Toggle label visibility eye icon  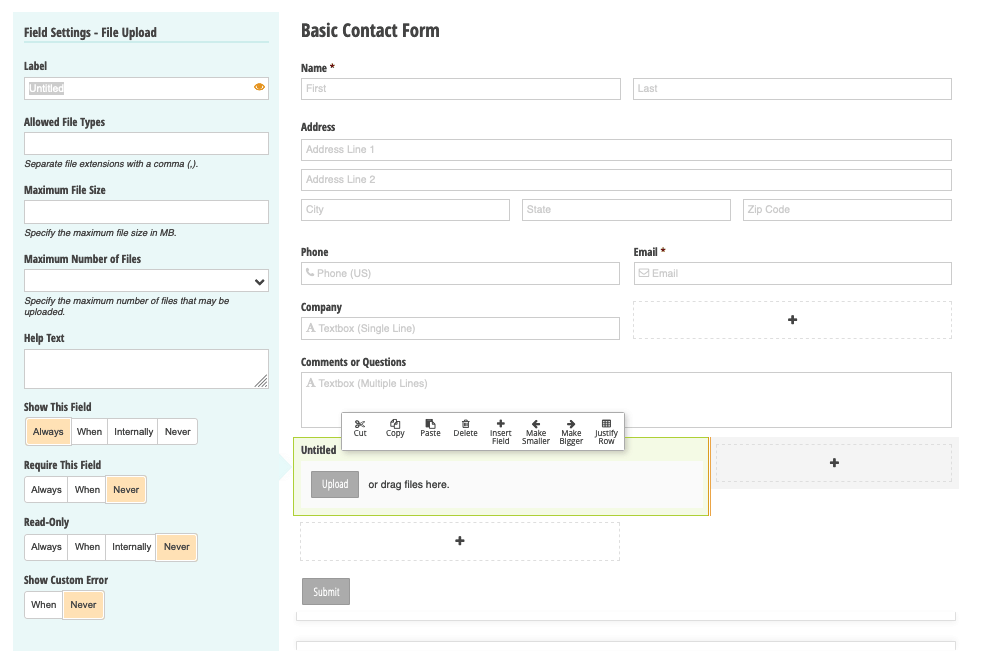pos(260,88)
